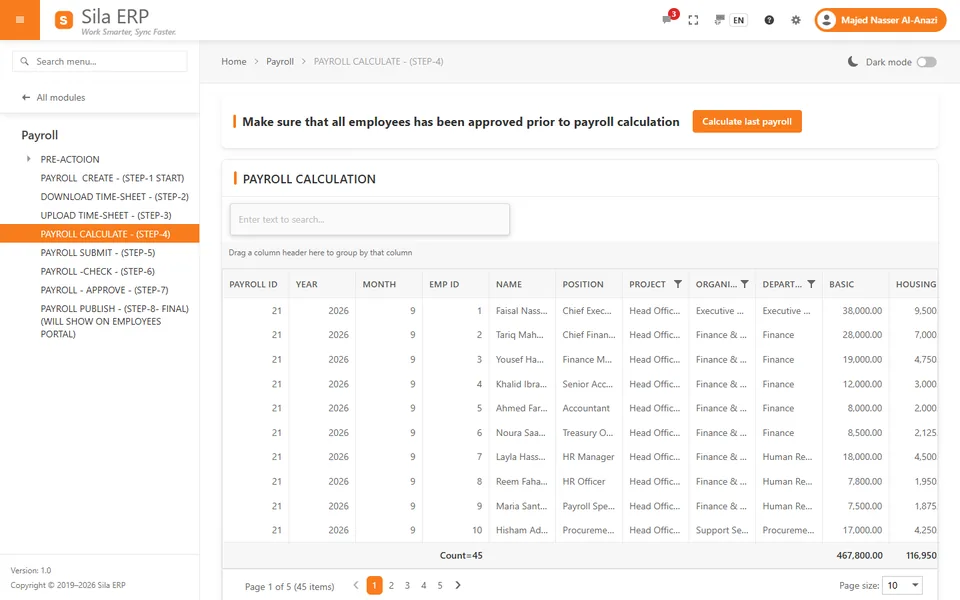Open PAYROLL SUBMIT - (STEP-5)
The image size is (960, 600).
98,252
